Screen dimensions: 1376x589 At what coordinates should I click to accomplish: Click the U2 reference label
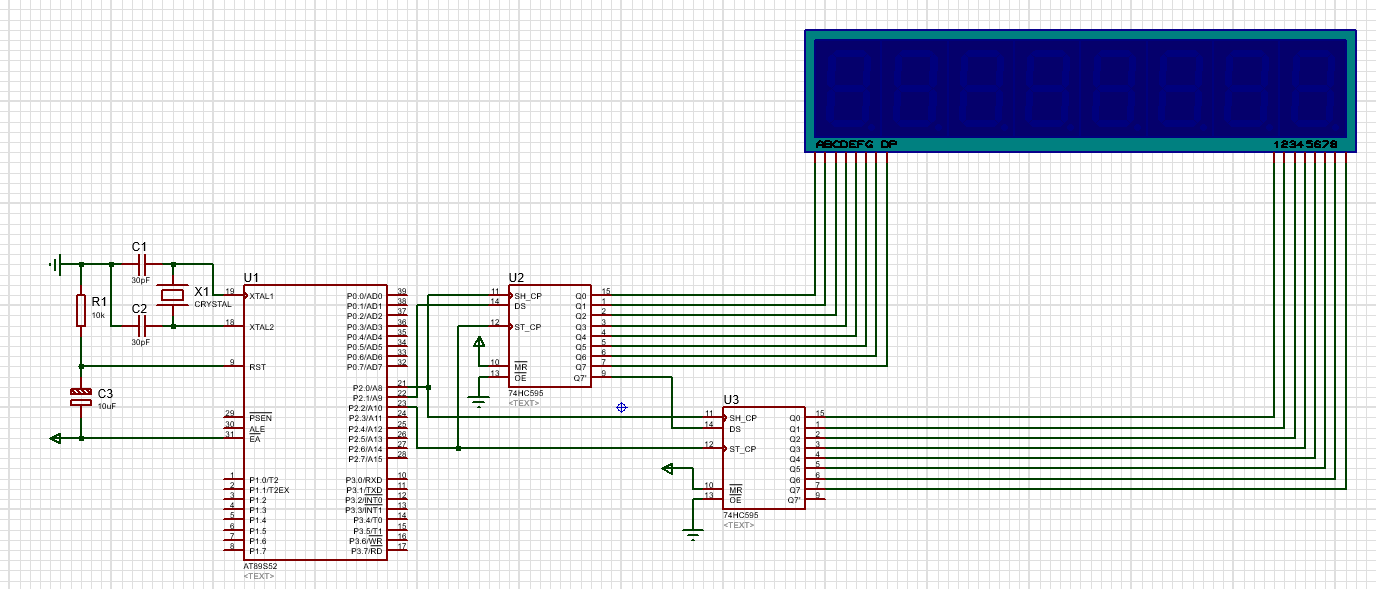[x=516, y=277]
